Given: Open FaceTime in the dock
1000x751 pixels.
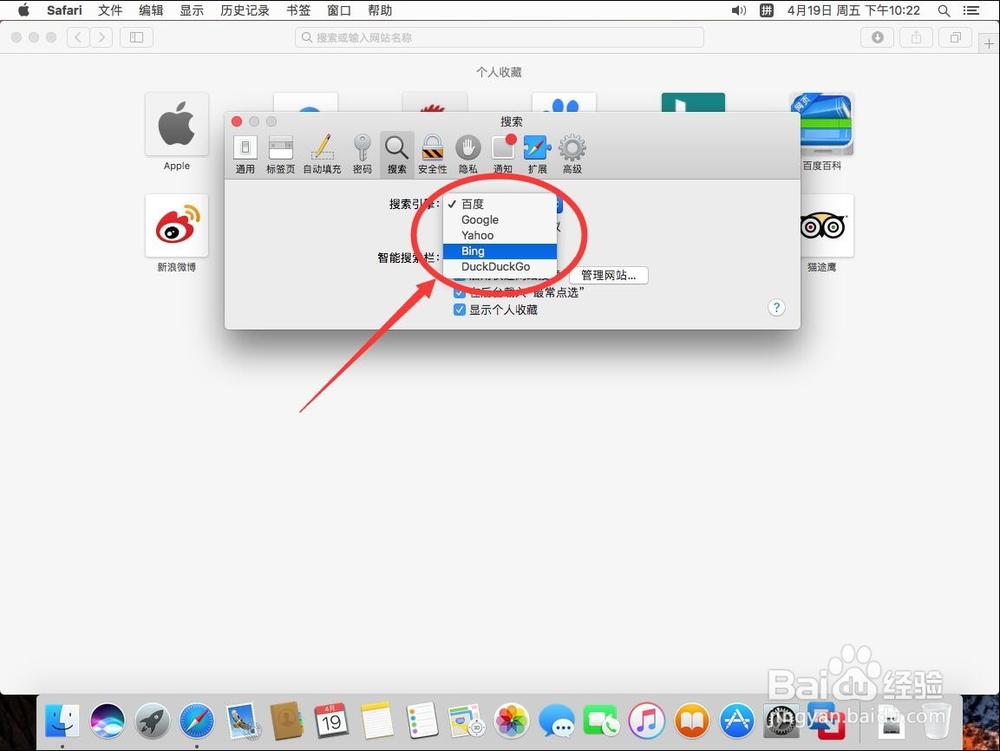Looking at the screenshot, I should pyautogui.click(x=601, y=721).
